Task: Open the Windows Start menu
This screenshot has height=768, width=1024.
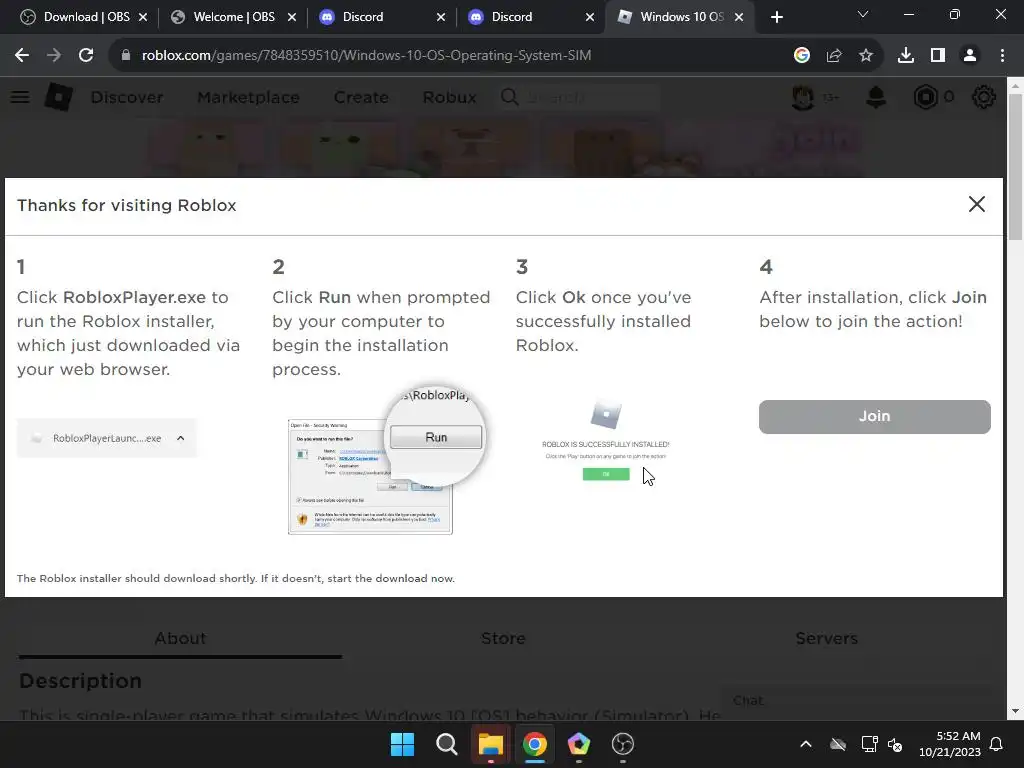Action: pos(402,744)
